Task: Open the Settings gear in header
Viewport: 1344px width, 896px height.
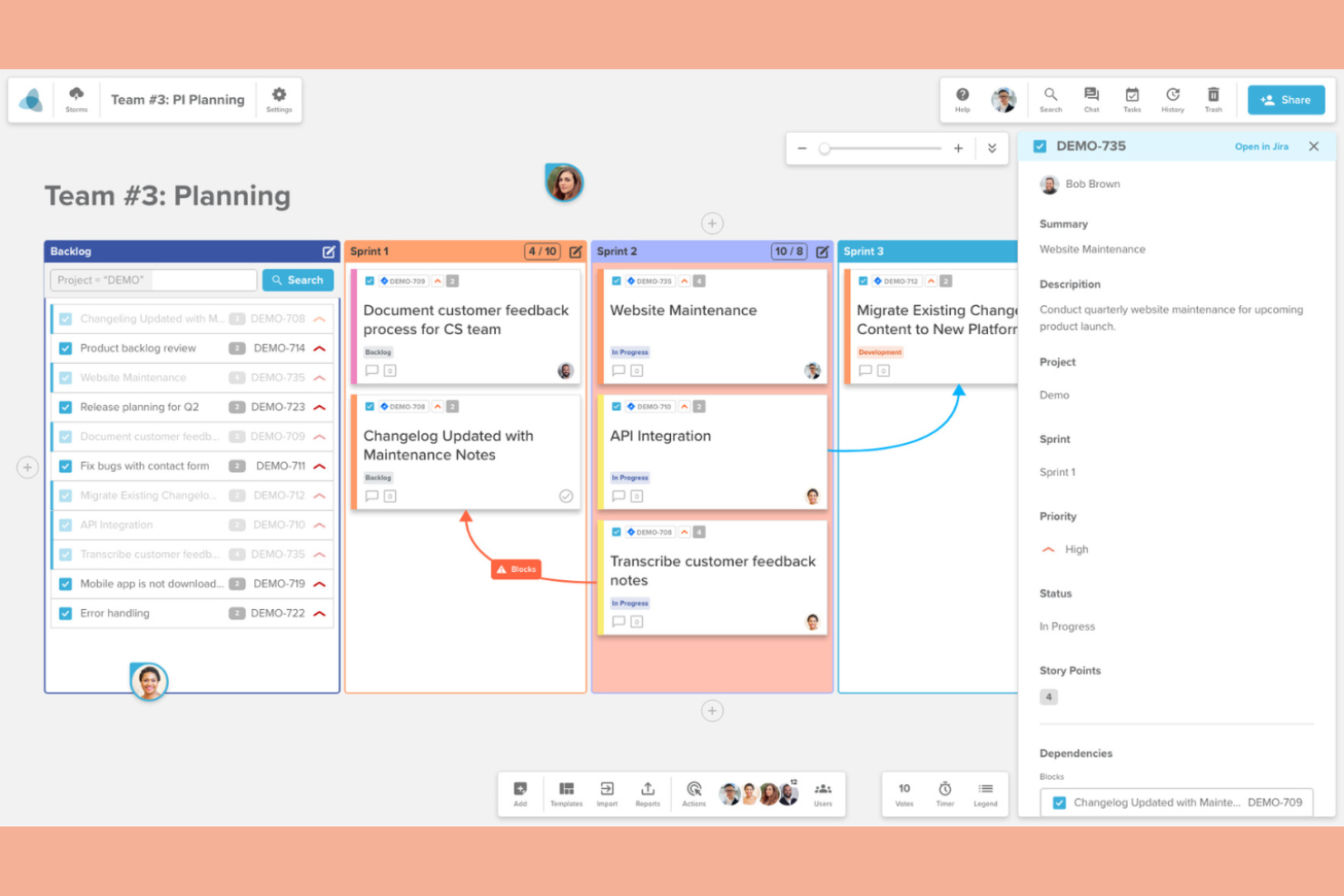Action: click(279, 98)
